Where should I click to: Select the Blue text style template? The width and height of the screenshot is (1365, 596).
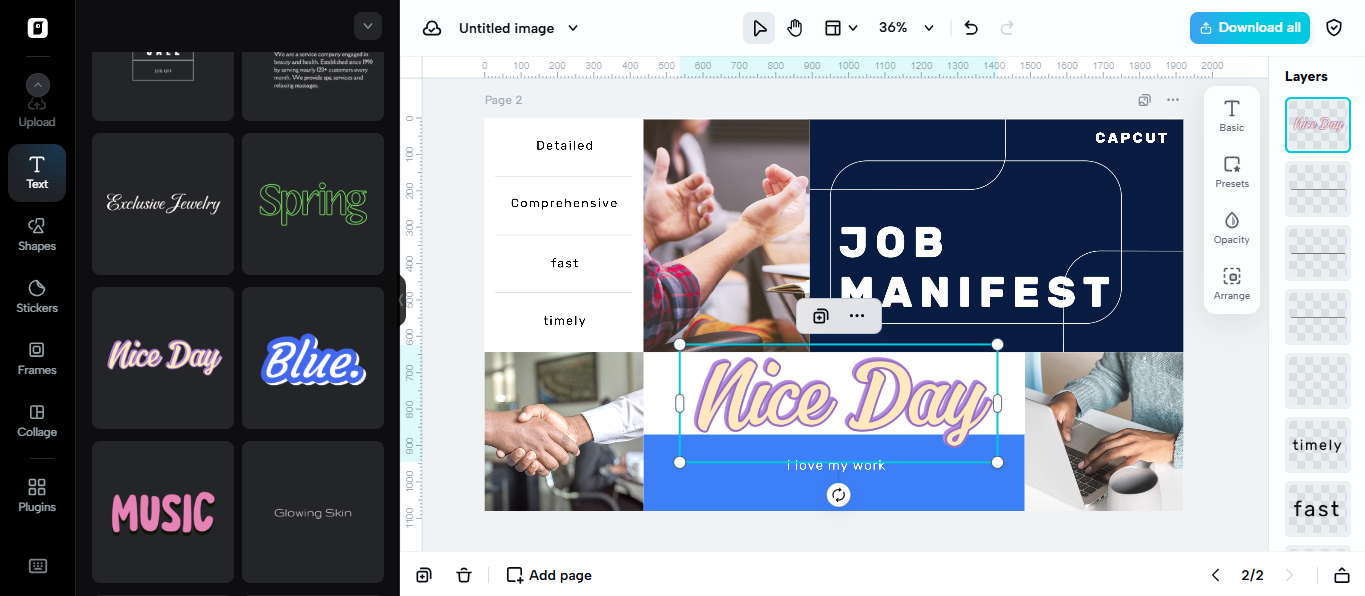[313, 358]
